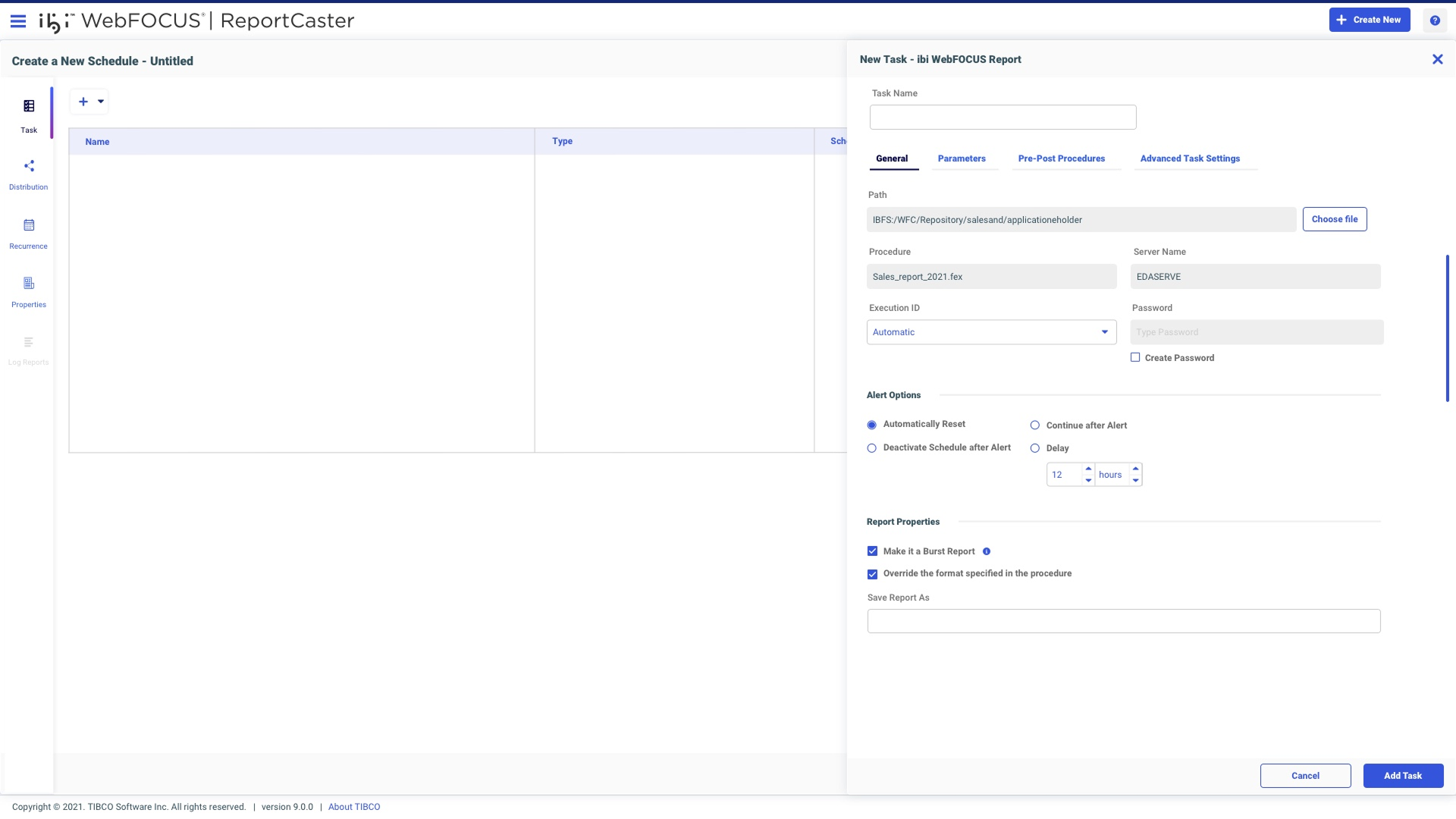Uncheck Override the format checkbox

[872, 574]
